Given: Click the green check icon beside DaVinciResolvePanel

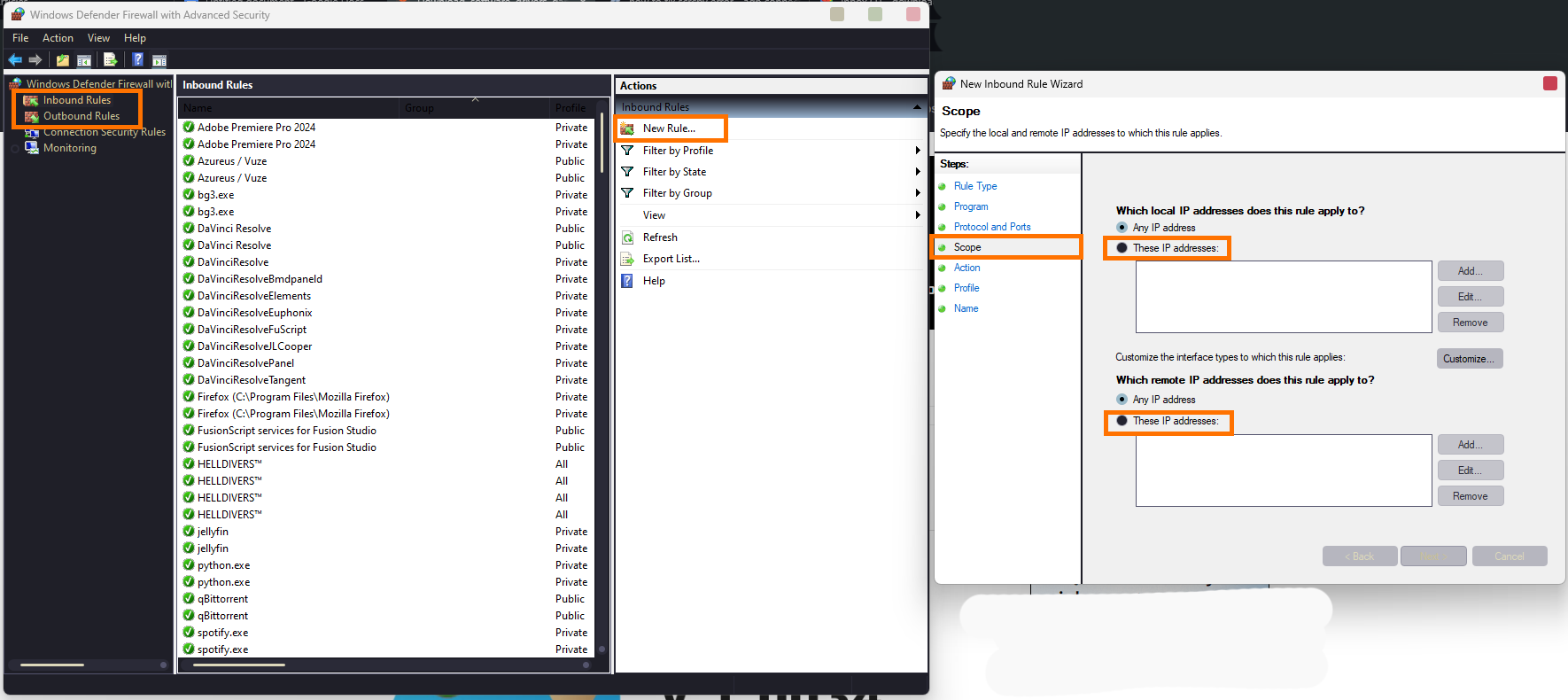Looking at the screenshot, I should tap(189, 363).
